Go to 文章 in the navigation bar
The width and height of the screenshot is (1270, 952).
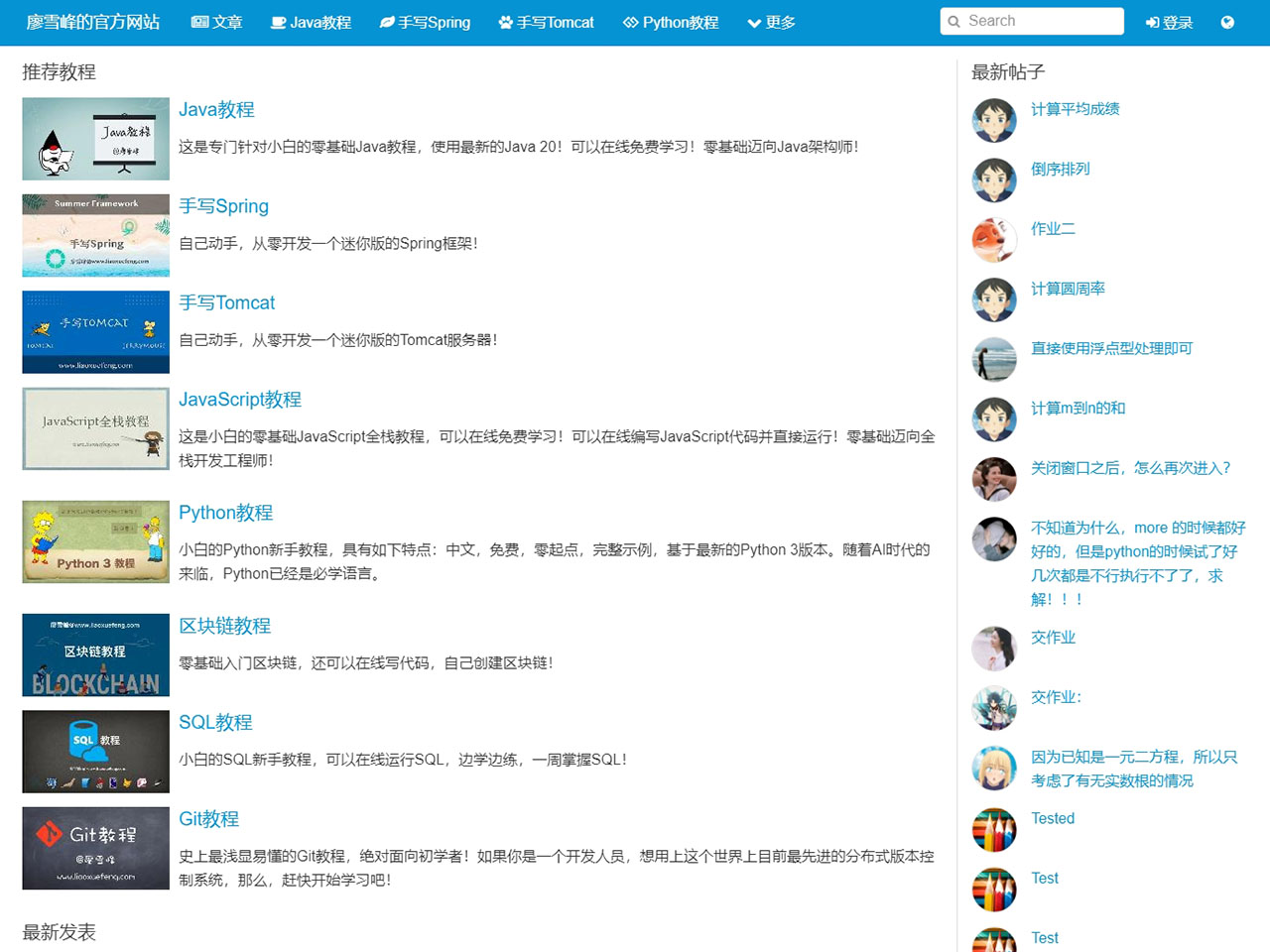pyautogui.click(x=216, y=22)
